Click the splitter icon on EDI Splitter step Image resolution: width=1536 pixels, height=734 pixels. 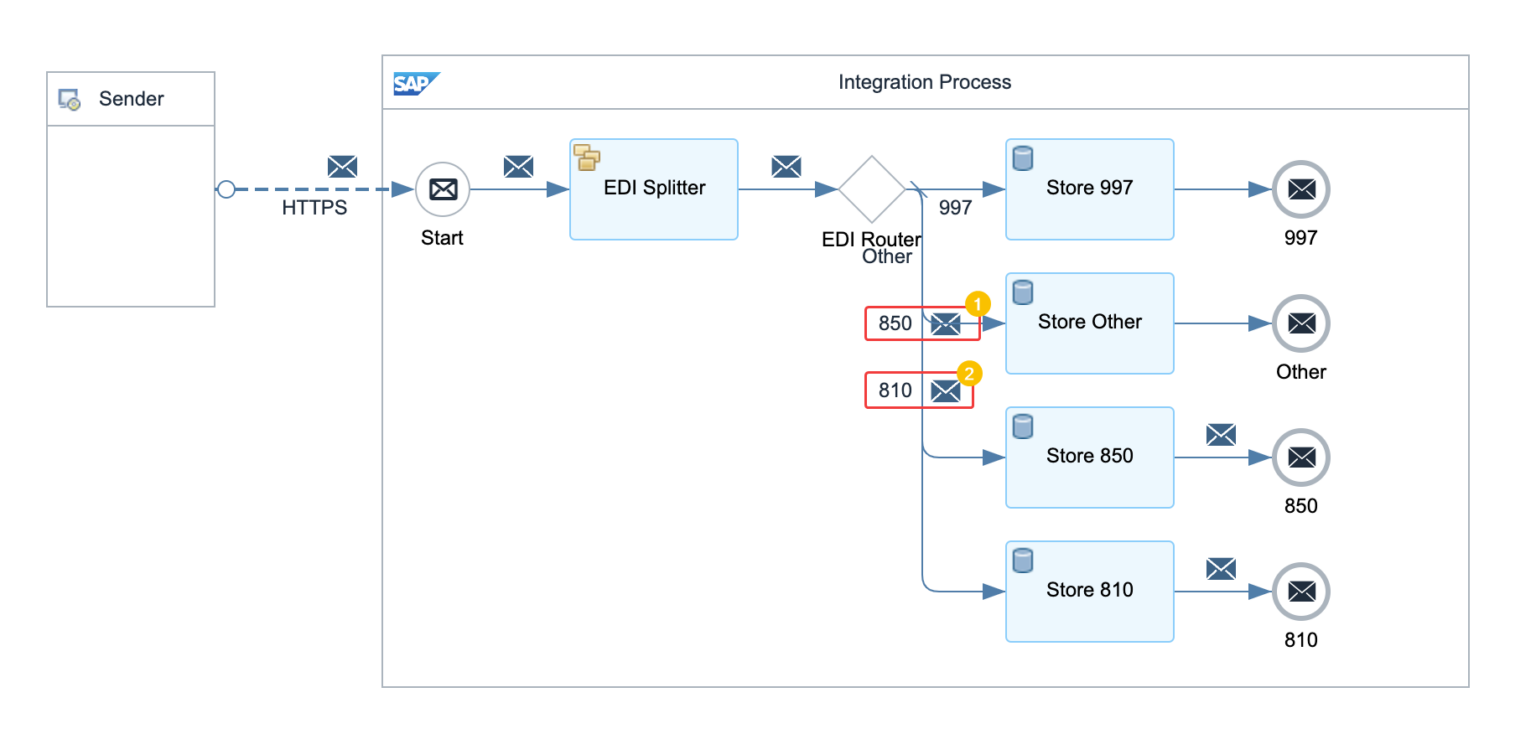[x=587, y=156]
